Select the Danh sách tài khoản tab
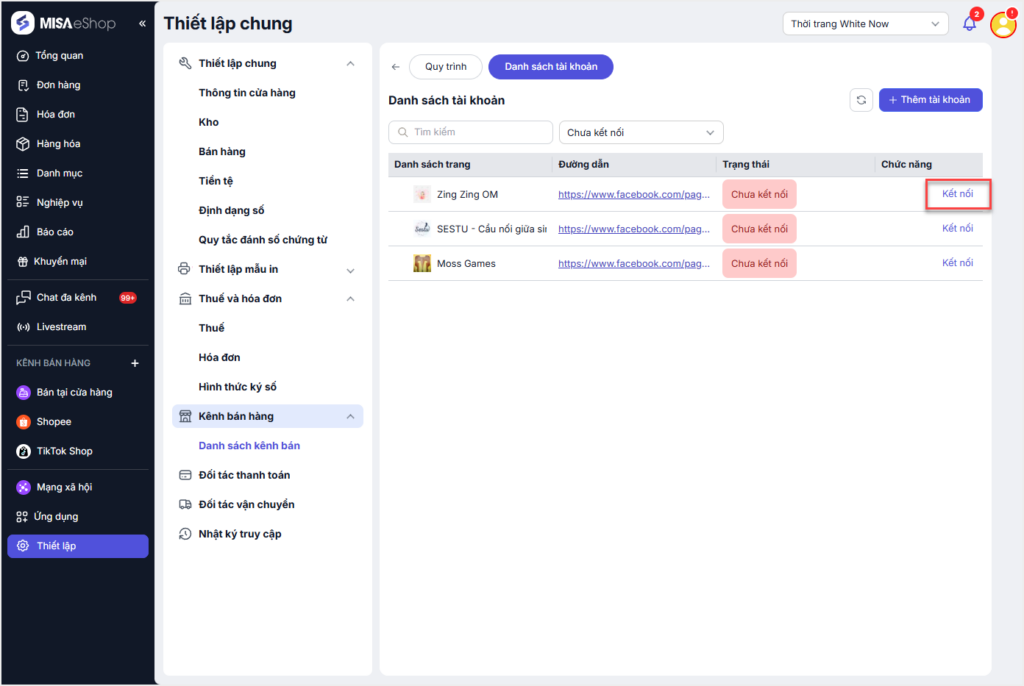Image resolution: width=1024 pixels, height=686 pixels. point(550,67)
